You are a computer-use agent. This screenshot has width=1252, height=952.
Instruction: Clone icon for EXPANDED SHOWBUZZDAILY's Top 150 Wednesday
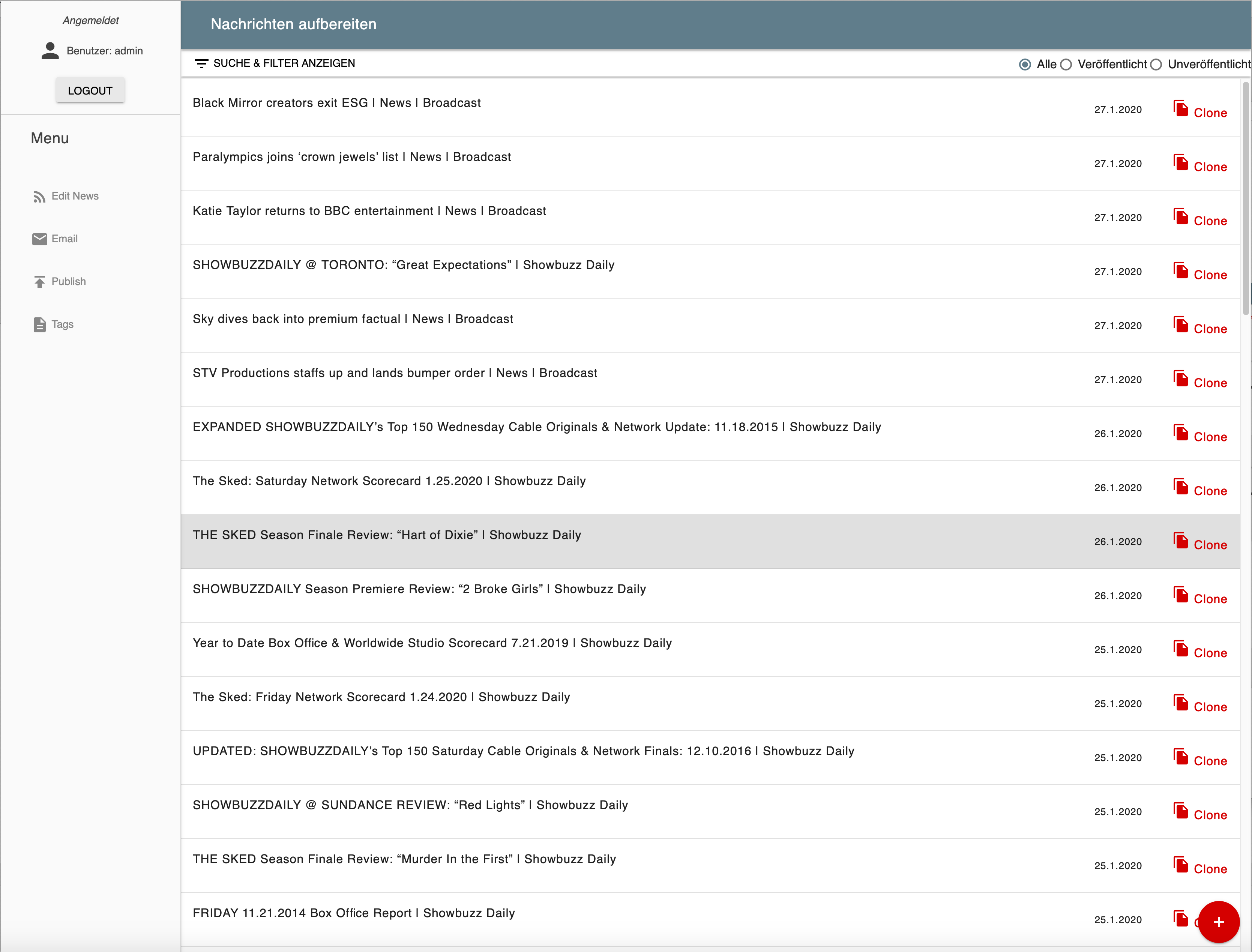pos(1181,432)
